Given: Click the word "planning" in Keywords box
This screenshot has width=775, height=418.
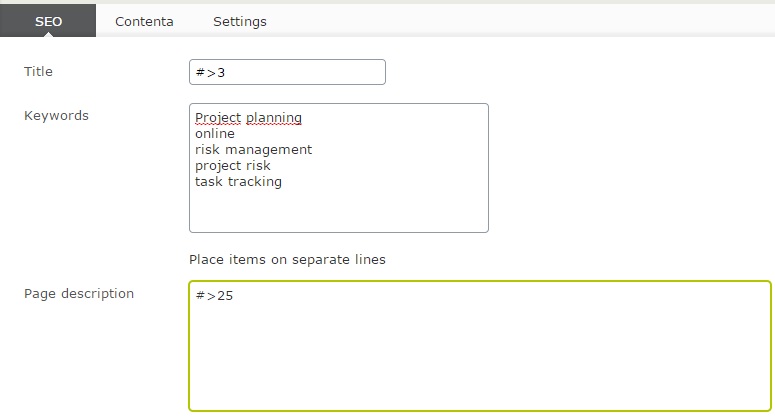Looking at the screenshot, I should tap(273, 118).
